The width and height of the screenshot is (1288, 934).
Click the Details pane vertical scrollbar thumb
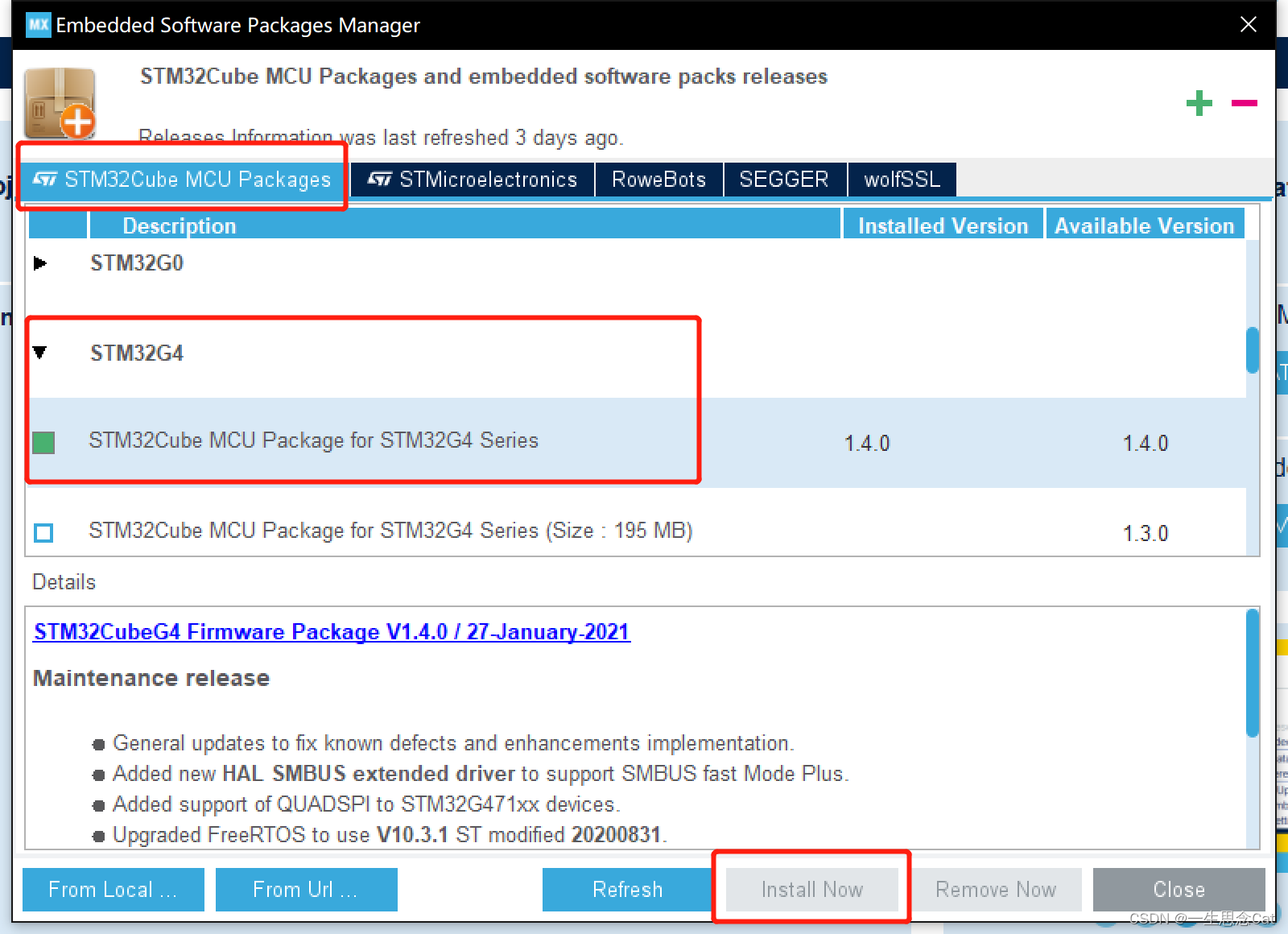click(1252, 673)
